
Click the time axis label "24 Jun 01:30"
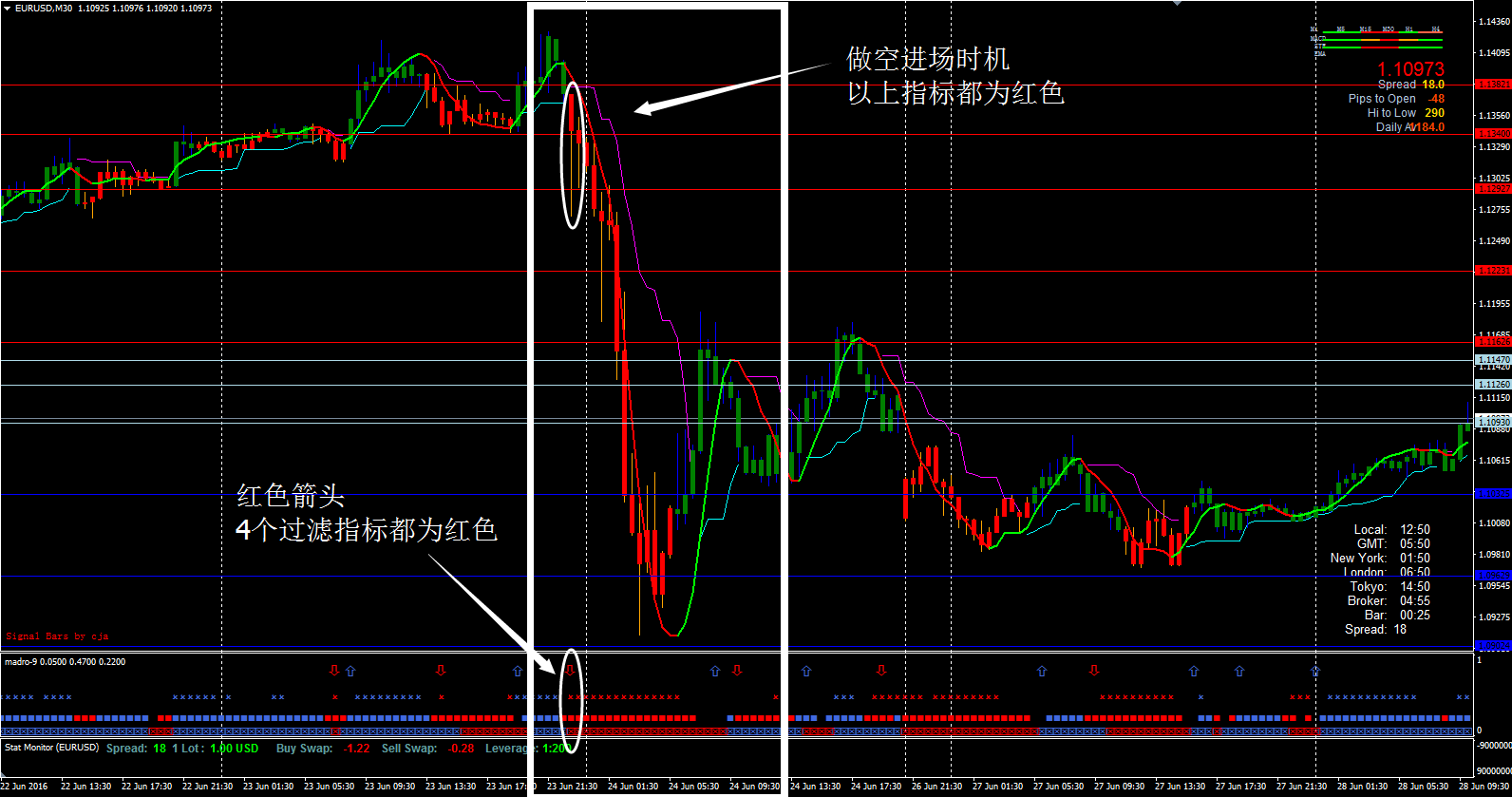pos(633,787)
